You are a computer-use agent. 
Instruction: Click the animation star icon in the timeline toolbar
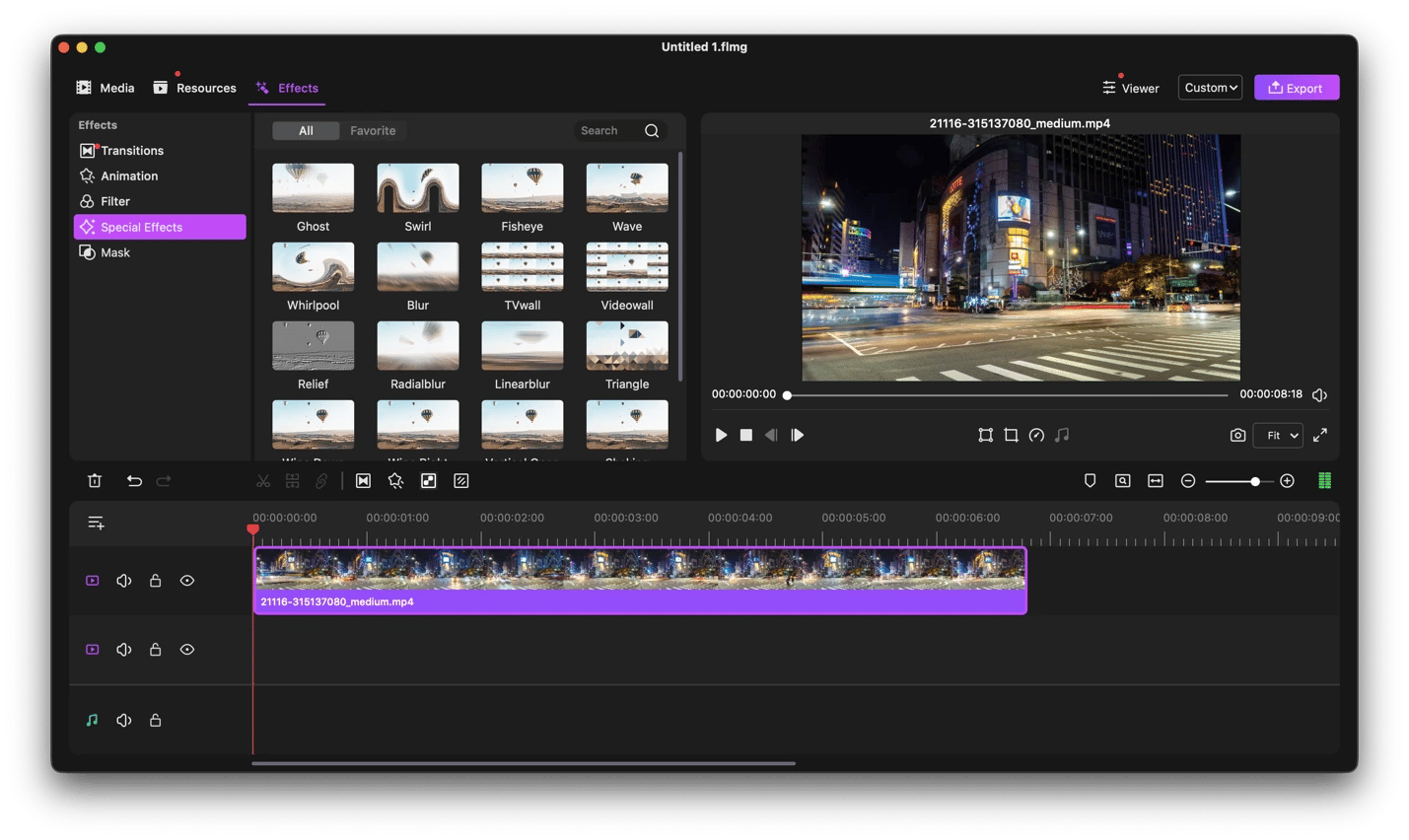395,481
